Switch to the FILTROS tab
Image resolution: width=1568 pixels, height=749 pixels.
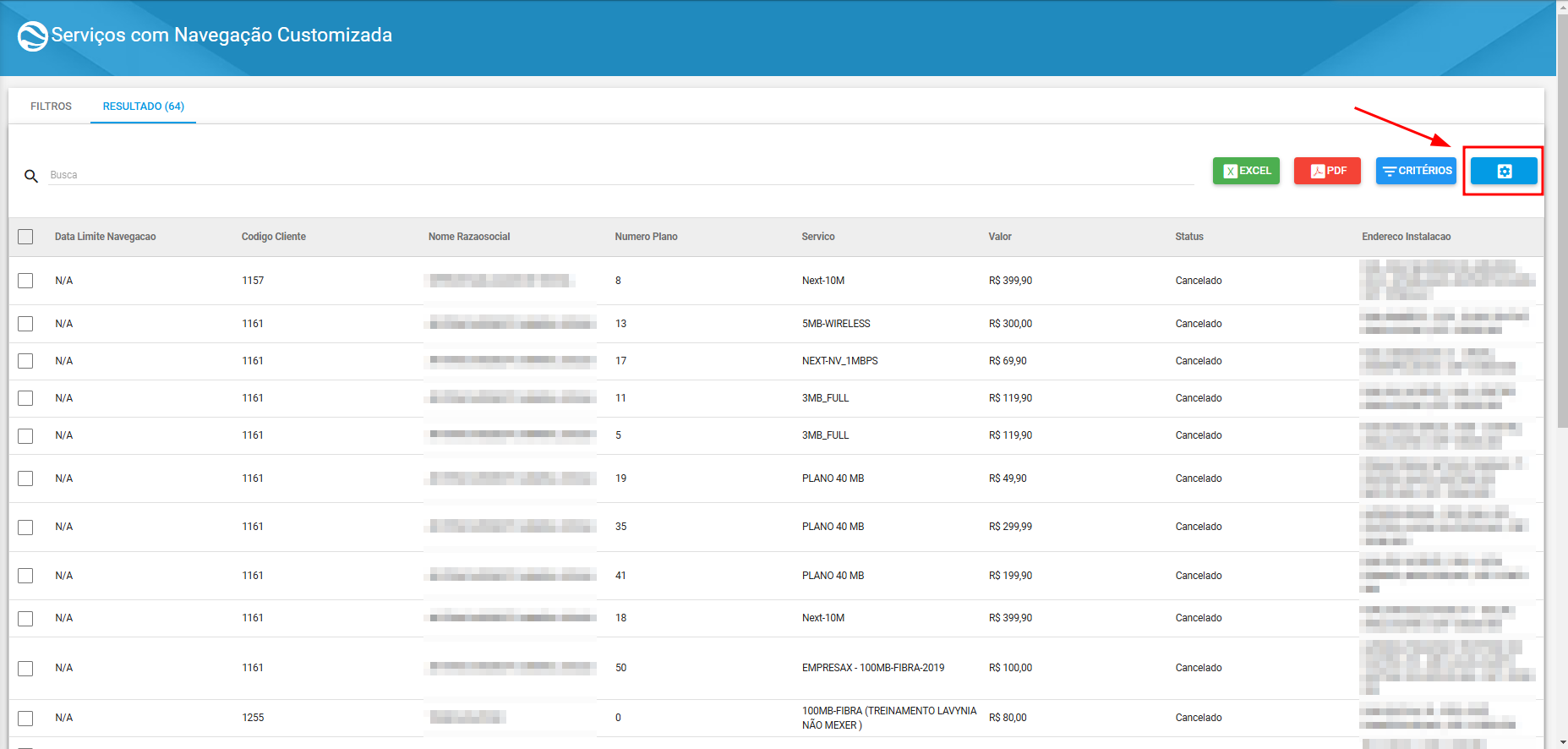(51, 107)
